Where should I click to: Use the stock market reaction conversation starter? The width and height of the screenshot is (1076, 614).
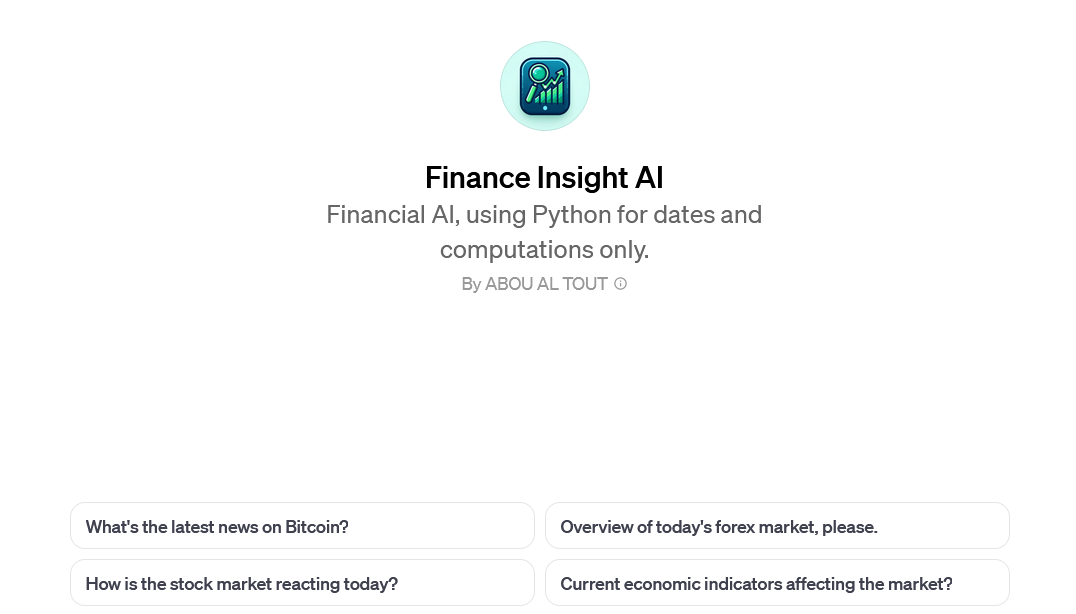point(242,584)
